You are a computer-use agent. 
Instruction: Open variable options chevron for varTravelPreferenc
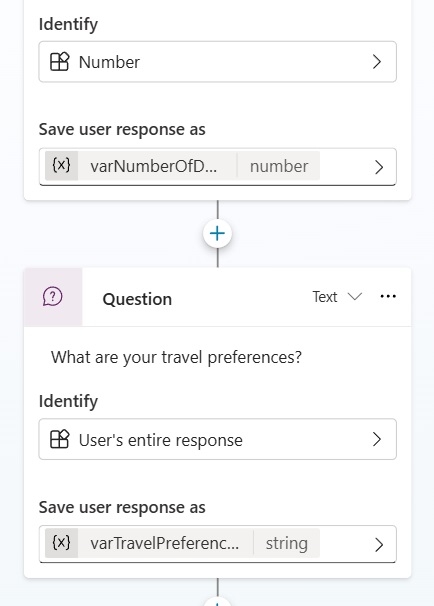pos(379,545)
